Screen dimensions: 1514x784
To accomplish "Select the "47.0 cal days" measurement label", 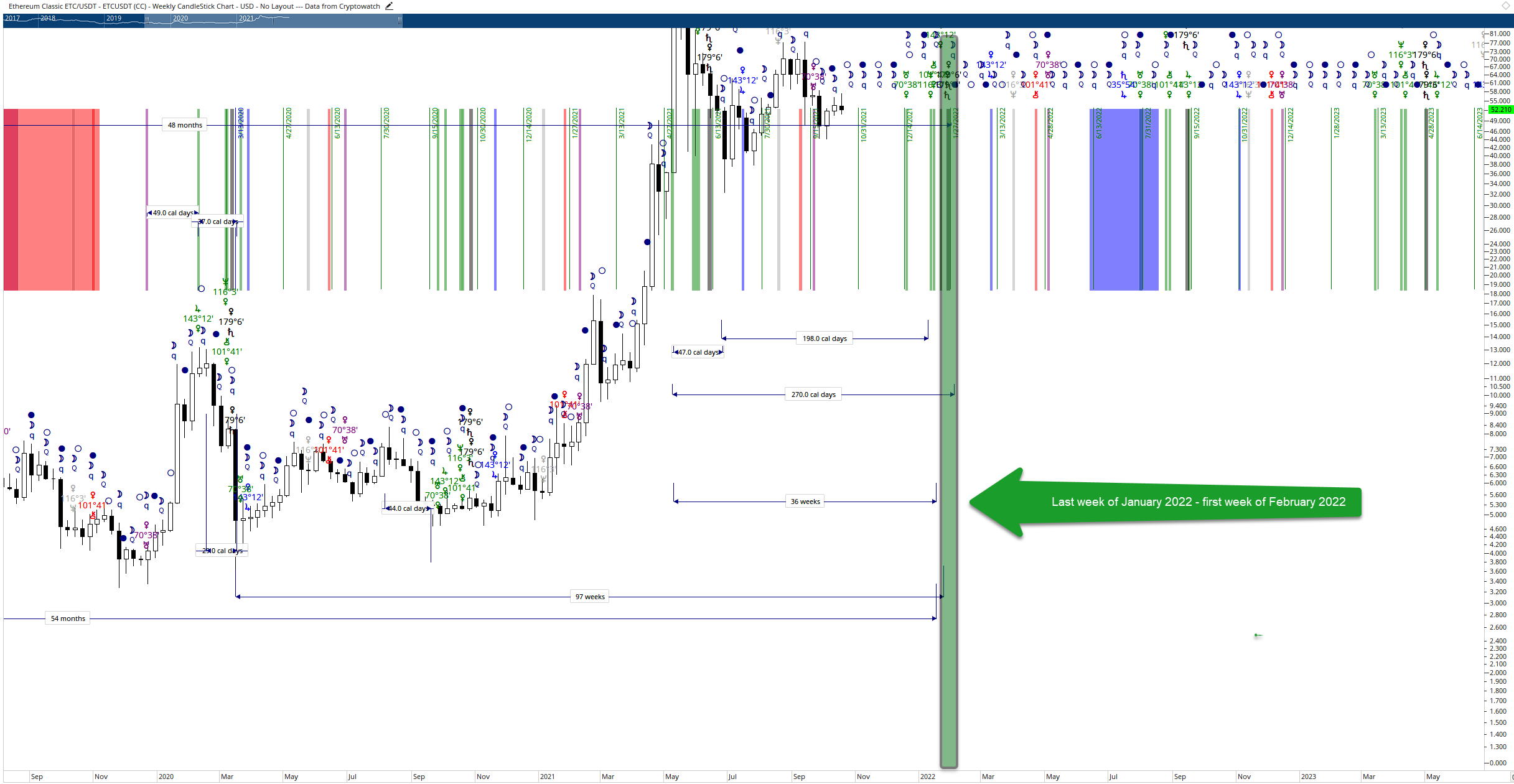I will click(698, 352).
